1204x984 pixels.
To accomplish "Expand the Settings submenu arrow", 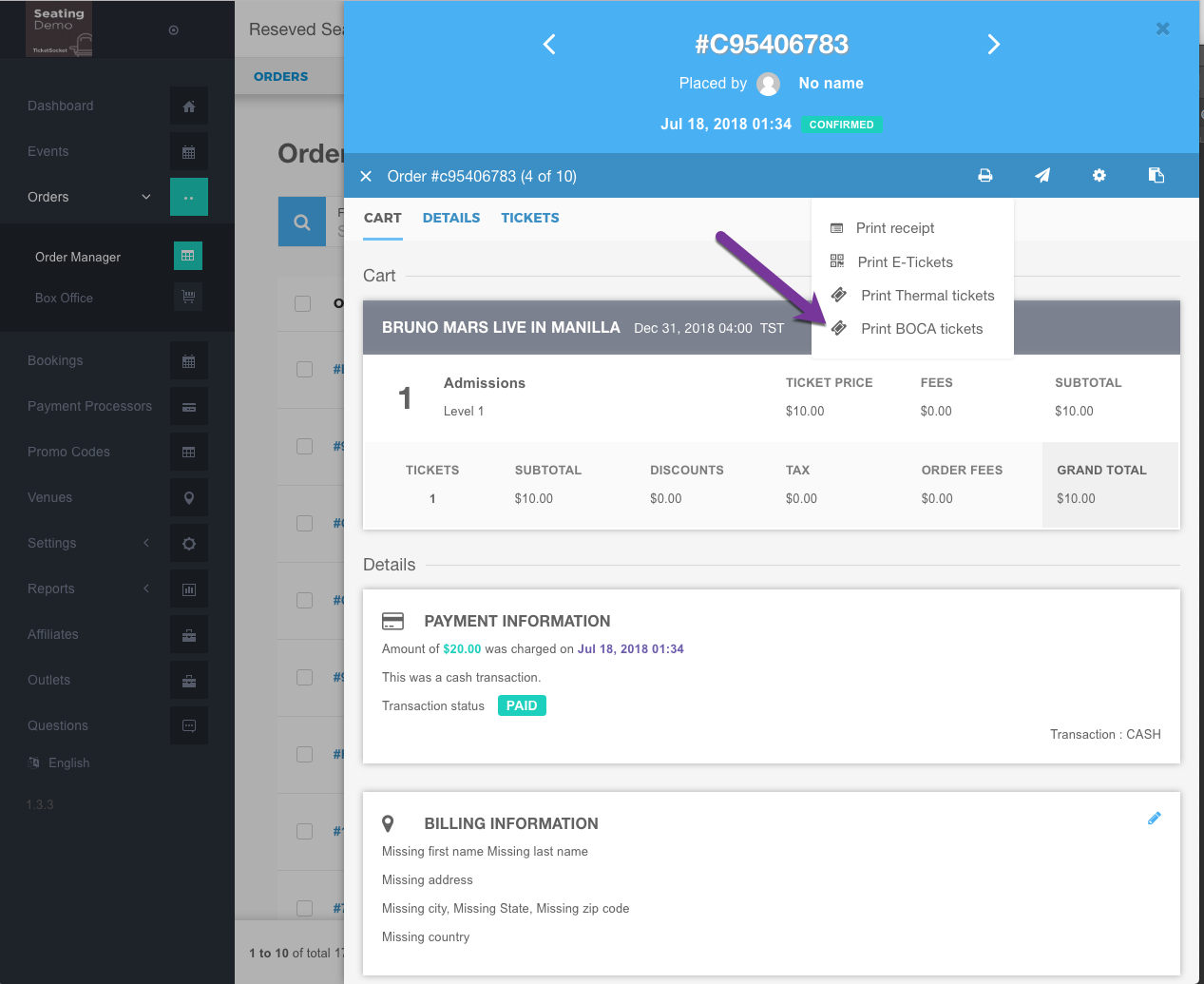I will coord(146,543).
